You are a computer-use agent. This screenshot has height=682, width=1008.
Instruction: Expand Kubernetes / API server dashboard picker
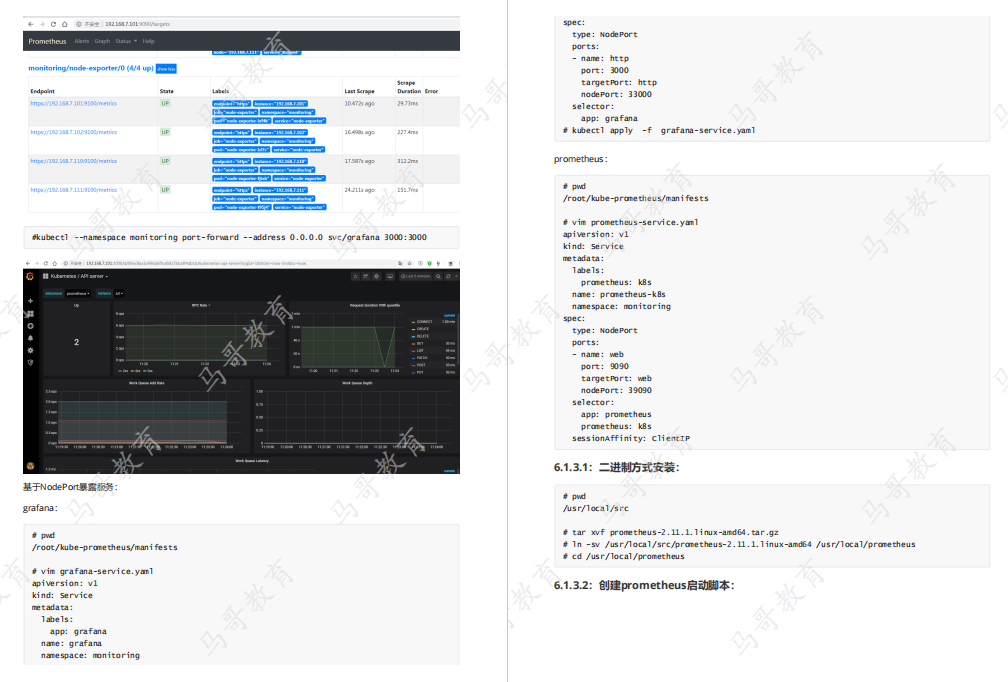point(80,276)
